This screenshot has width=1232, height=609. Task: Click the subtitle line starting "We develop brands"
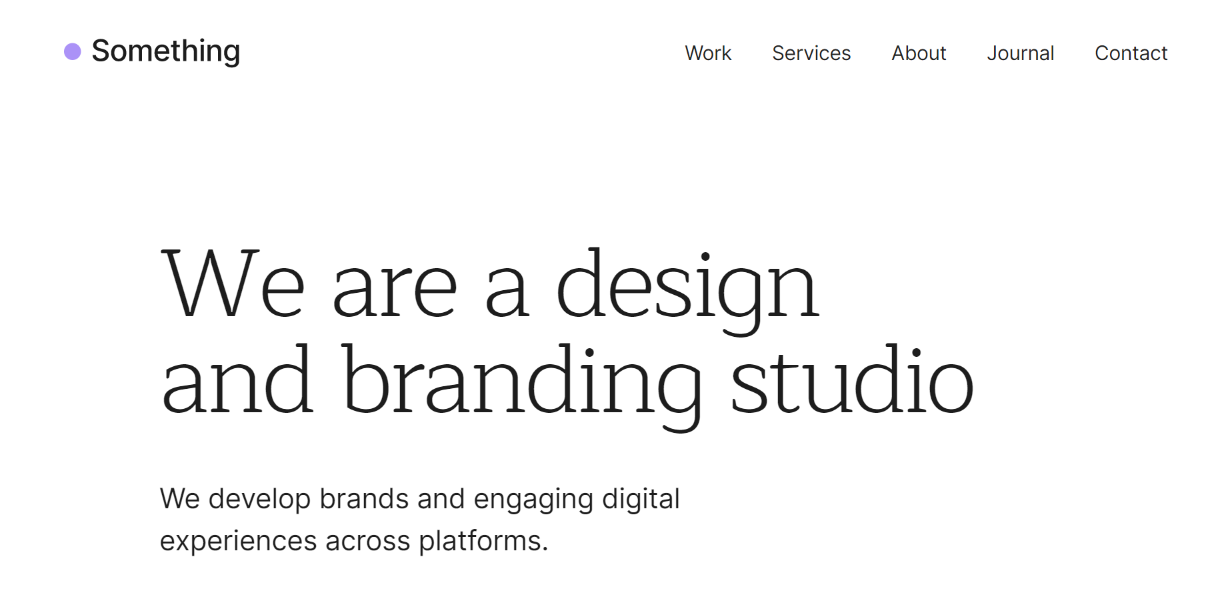(420, 498)
